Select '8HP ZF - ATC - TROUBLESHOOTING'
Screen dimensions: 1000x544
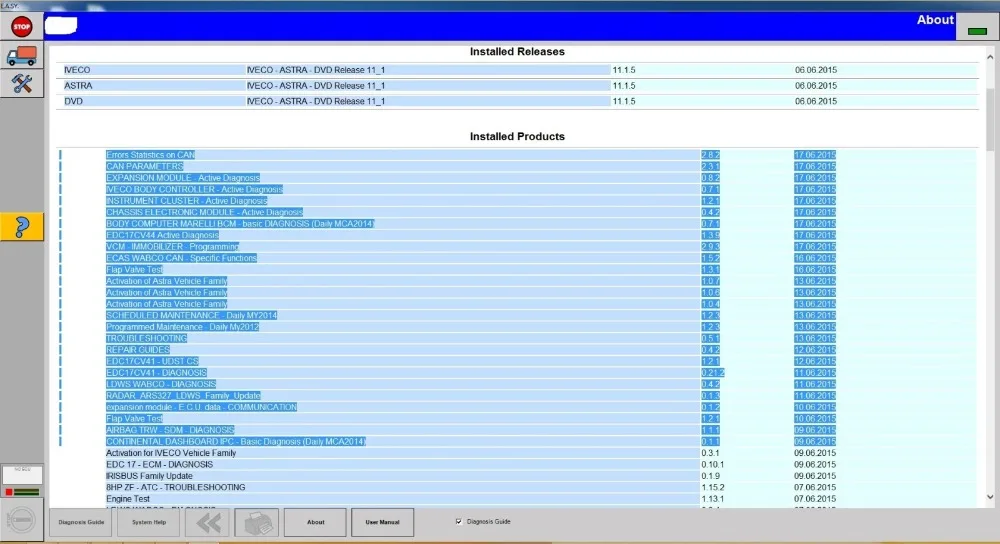point(175,488)
